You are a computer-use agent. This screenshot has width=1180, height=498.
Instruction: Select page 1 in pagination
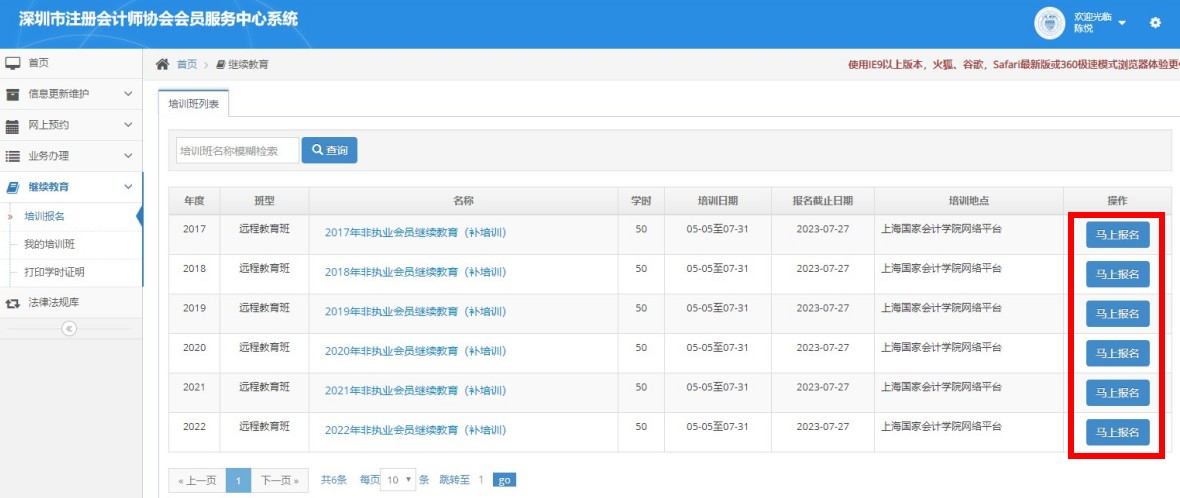pos(239,480)
